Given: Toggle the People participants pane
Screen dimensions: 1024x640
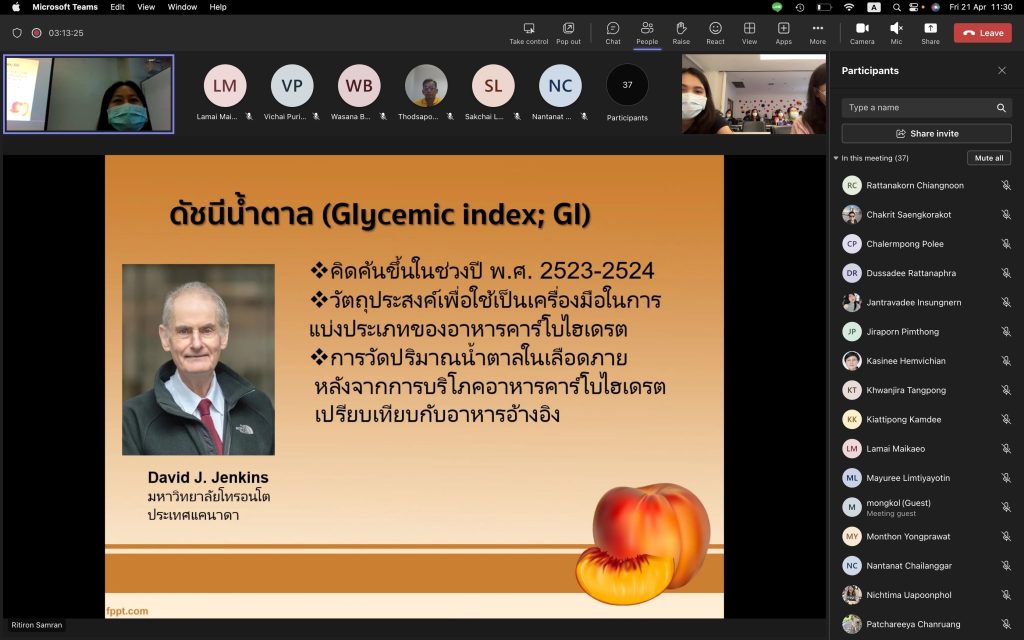Looking at the screenshot, I should coord(647,28).
